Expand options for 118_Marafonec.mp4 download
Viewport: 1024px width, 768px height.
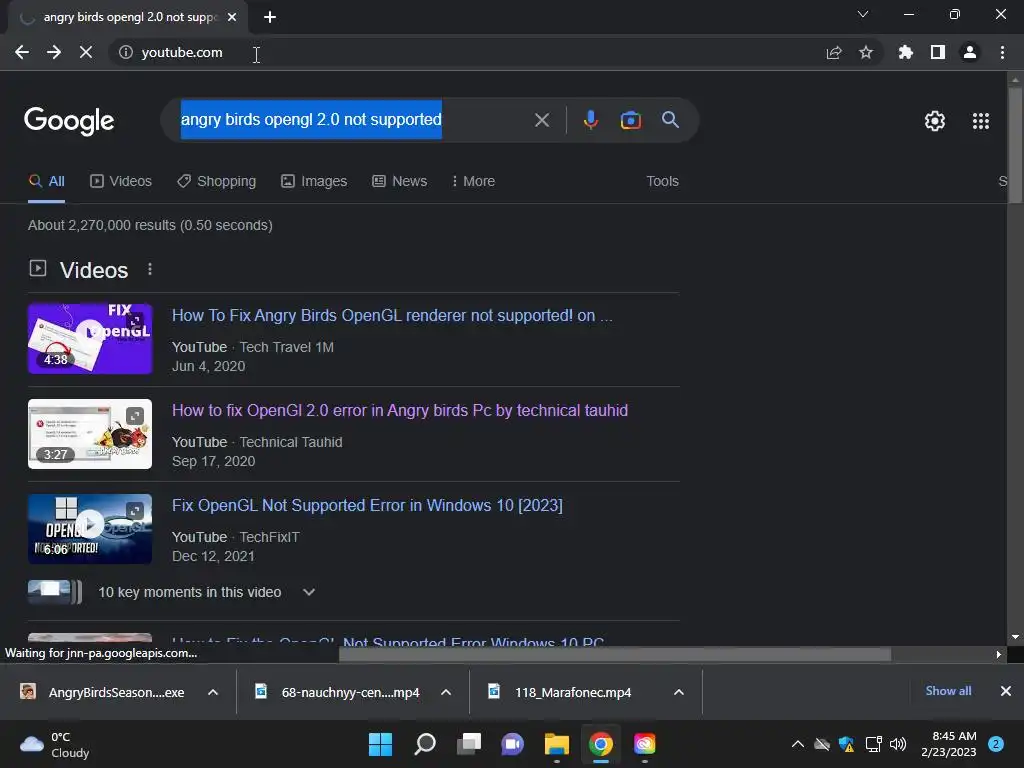679,692
